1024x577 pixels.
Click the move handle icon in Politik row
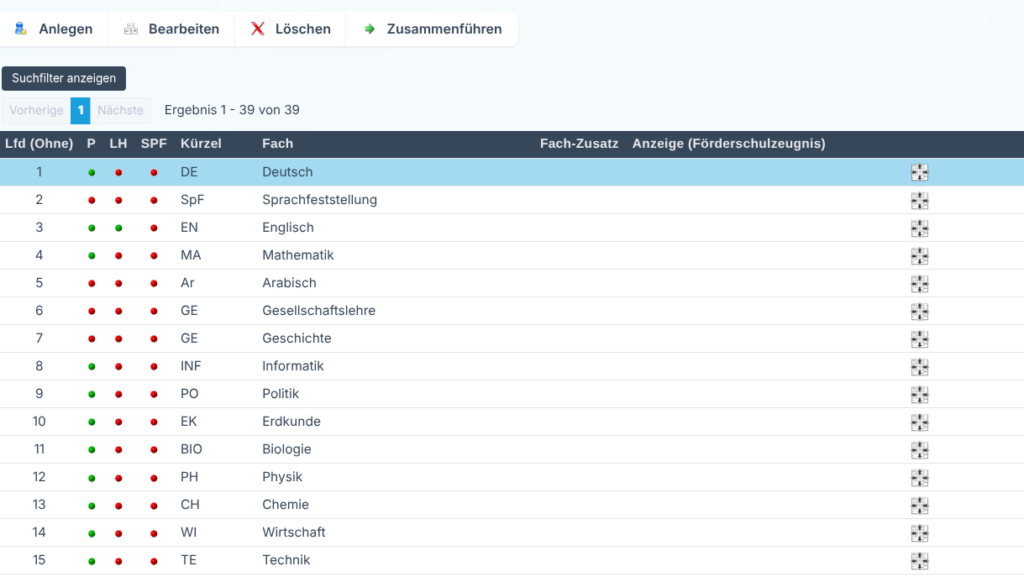pos(920,394)
